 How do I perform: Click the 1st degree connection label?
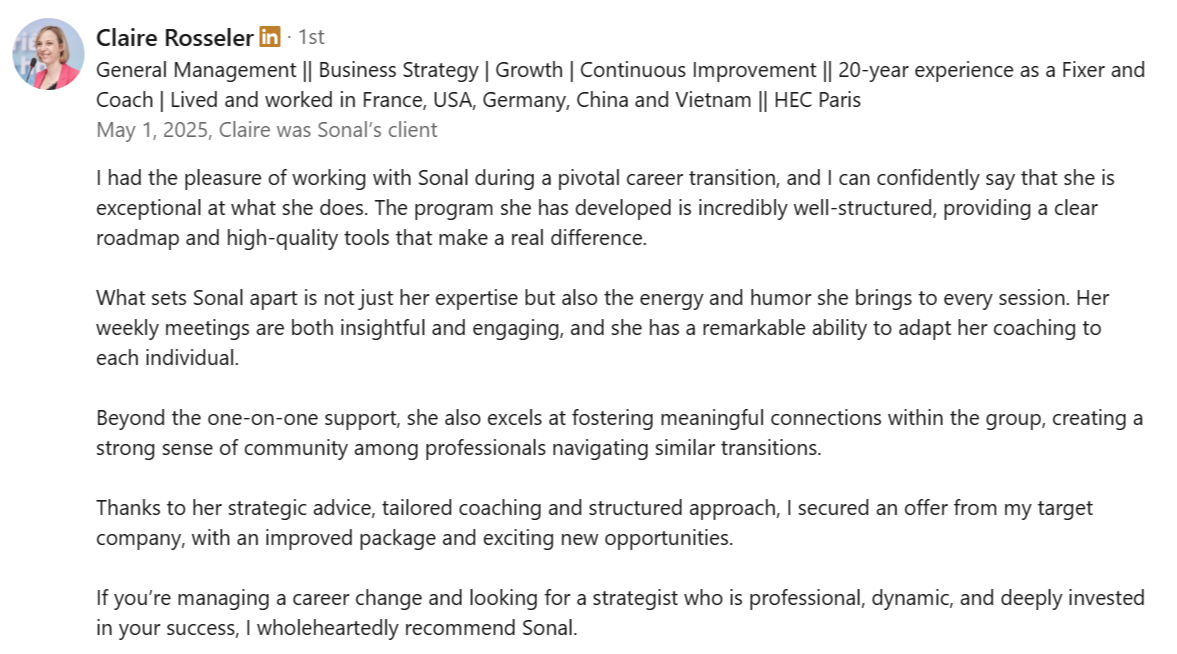(311, 38)
